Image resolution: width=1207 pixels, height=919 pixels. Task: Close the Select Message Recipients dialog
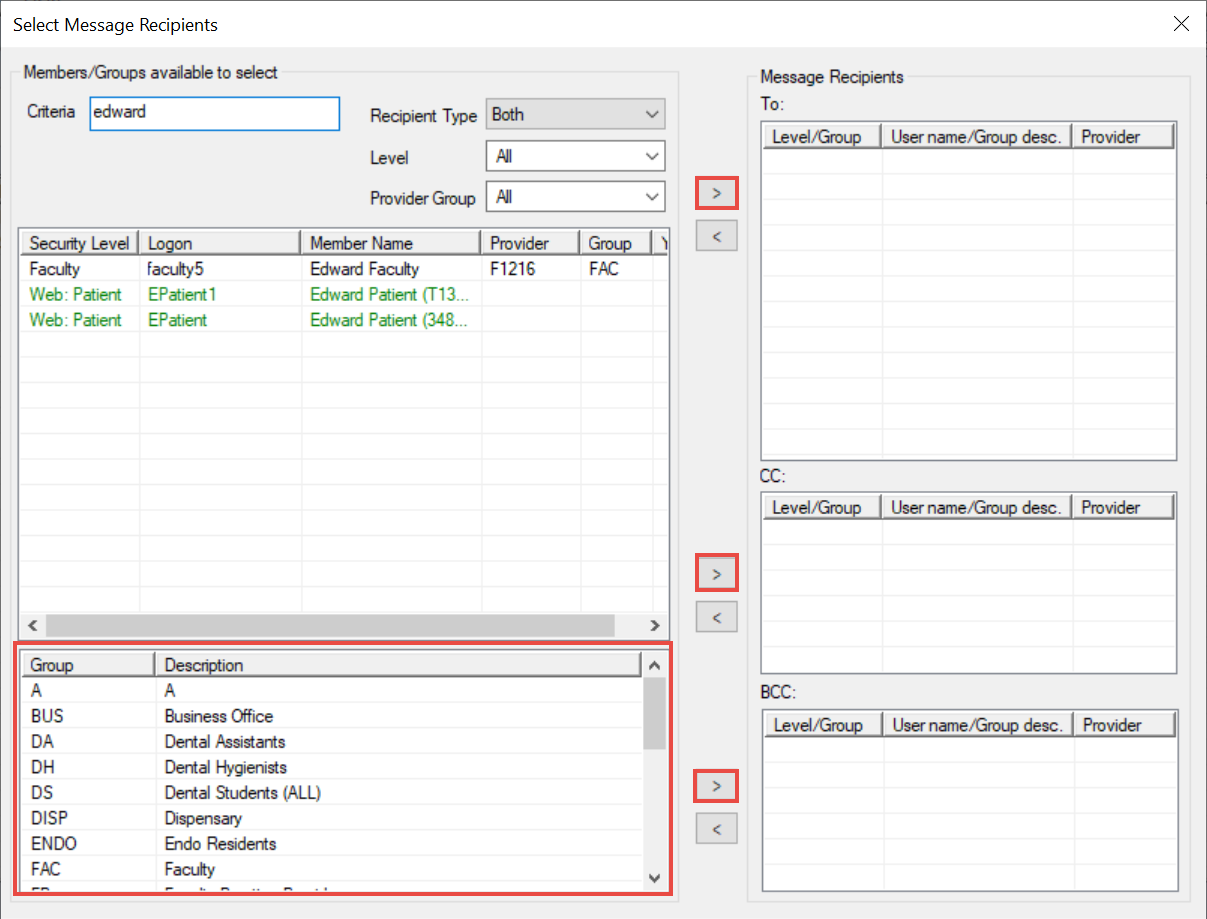tap(1181, 24)
